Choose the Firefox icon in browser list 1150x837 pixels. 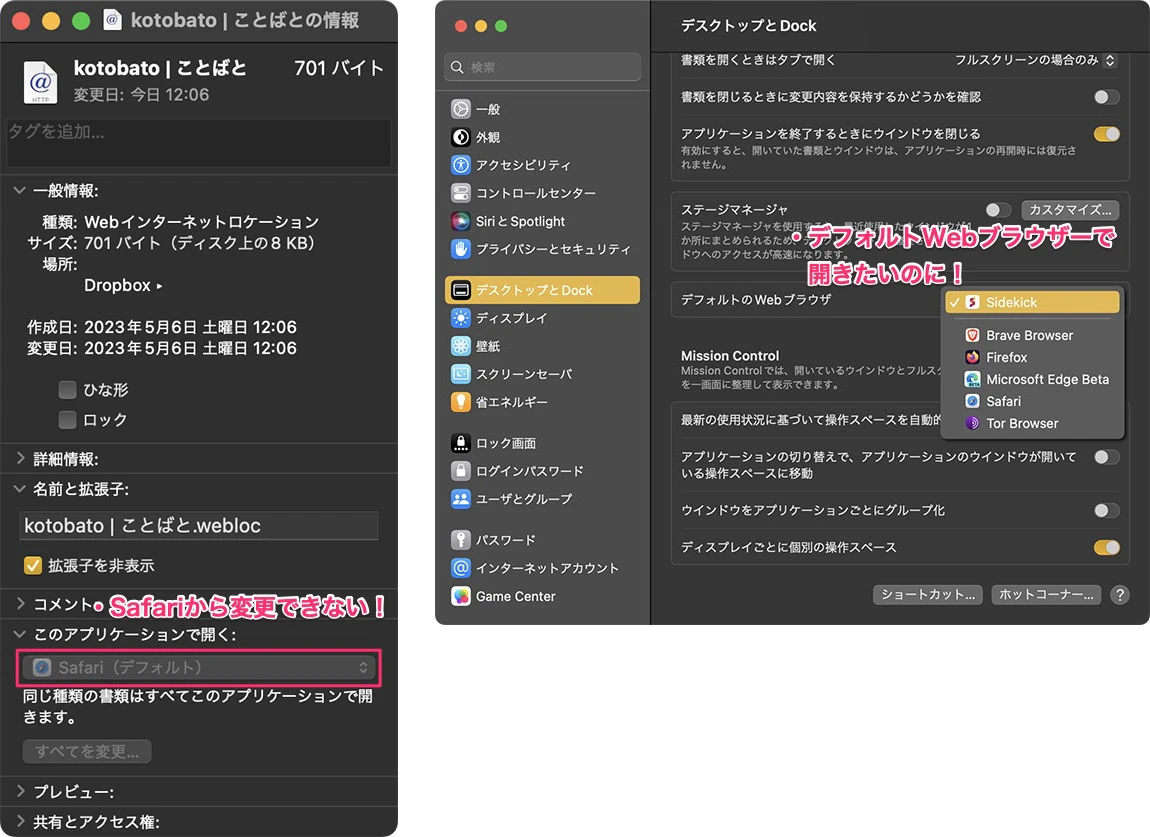click(972, 357)
